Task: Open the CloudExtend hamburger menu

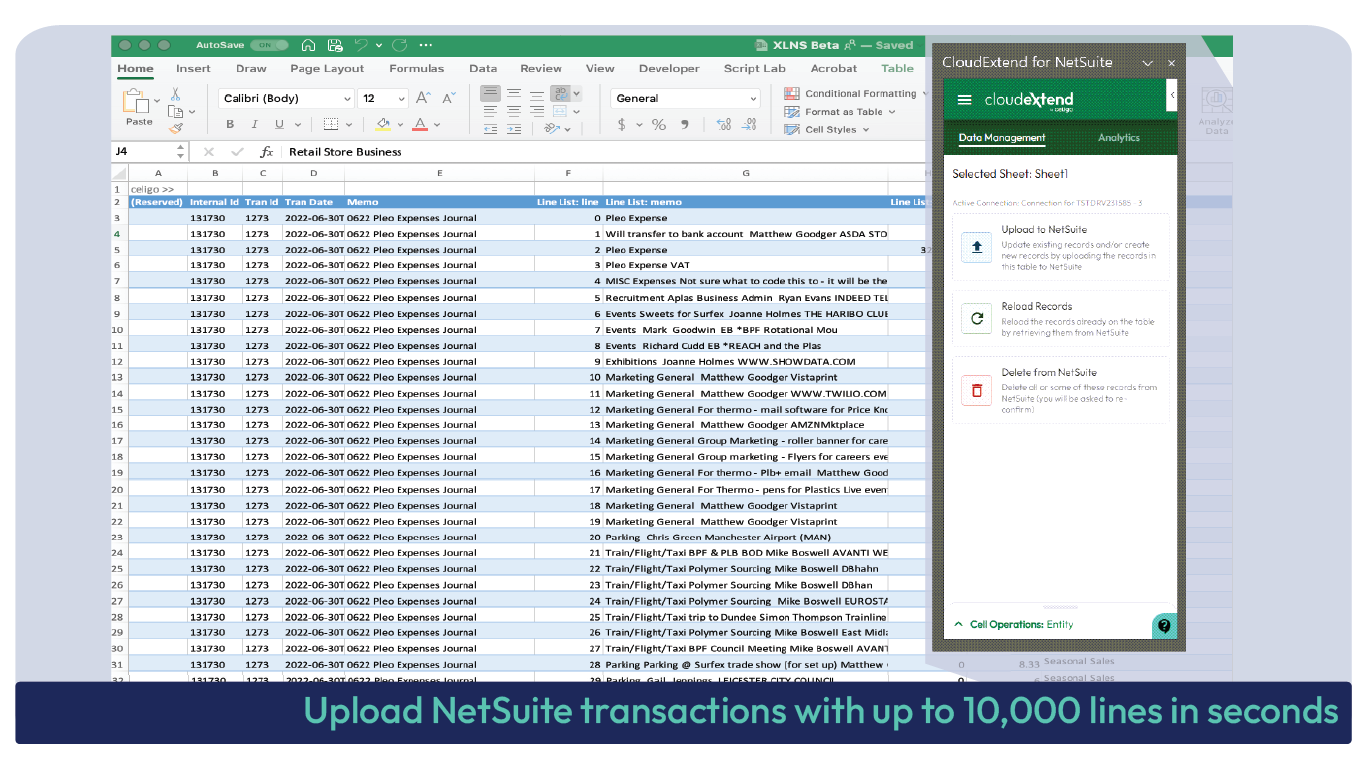Action: pos(964,100)
